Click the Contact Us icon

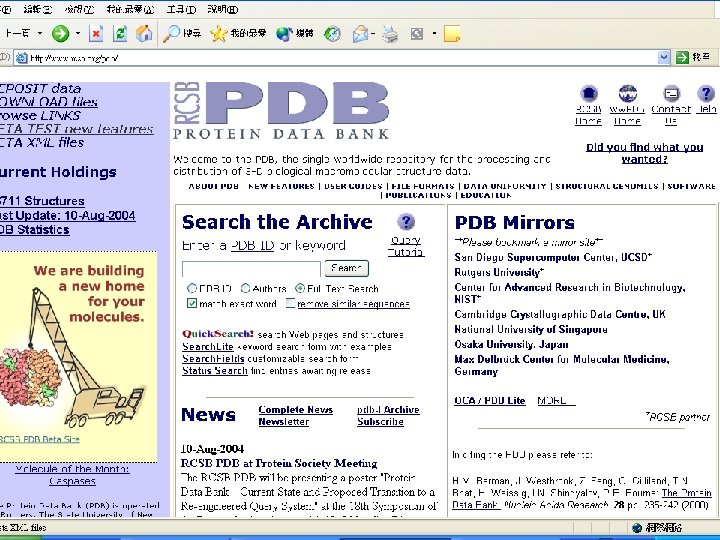coord(671,94)
